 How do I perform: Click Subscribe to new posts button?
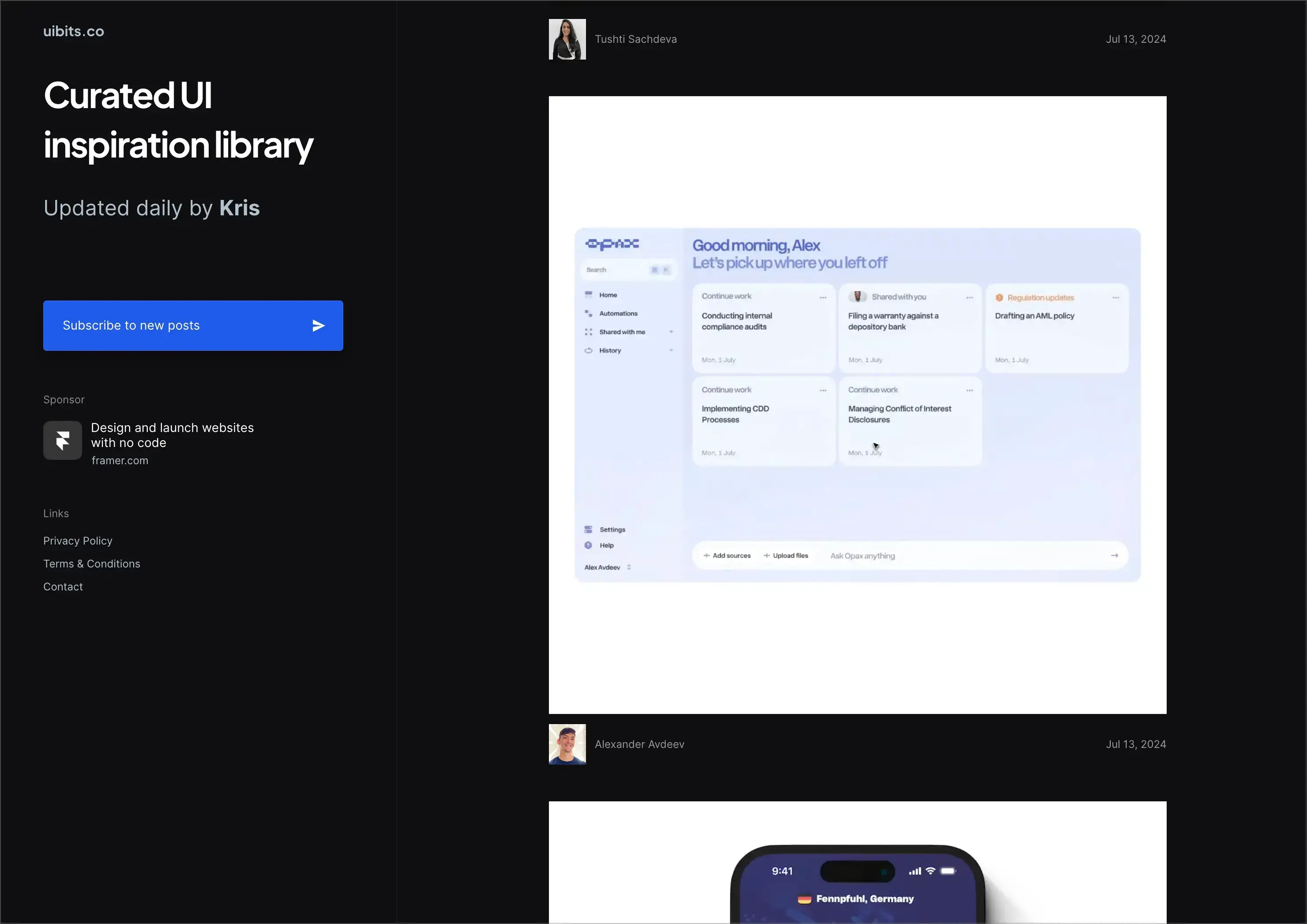tap(193, 326)
